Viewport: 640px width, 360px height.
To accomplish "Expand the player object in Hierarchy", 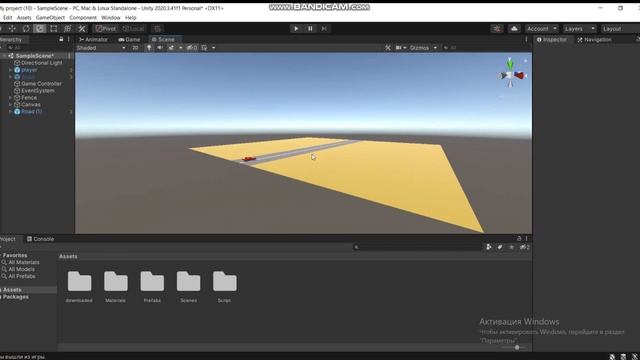I will (11, 70).
